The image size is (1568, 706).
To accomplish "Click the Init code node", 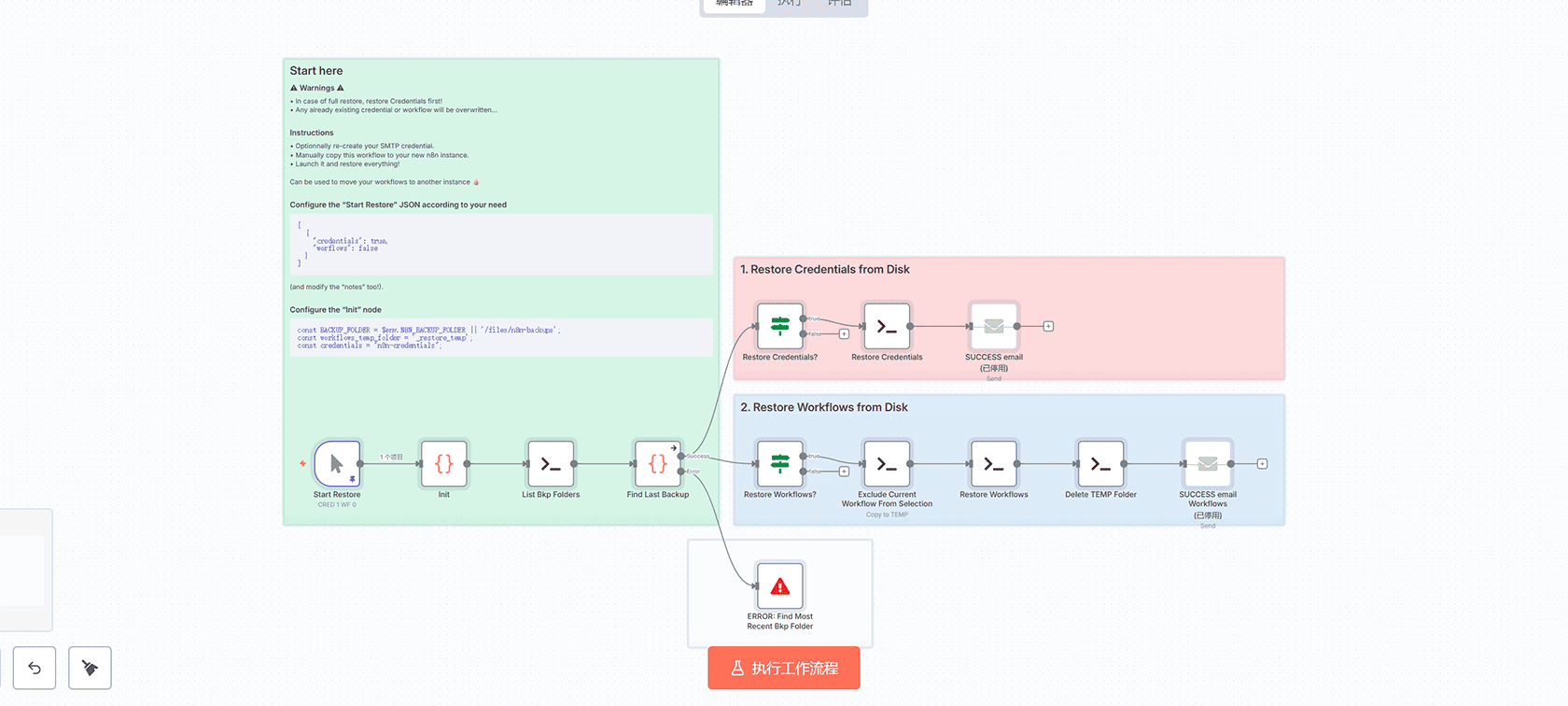I will click(444, 463).
